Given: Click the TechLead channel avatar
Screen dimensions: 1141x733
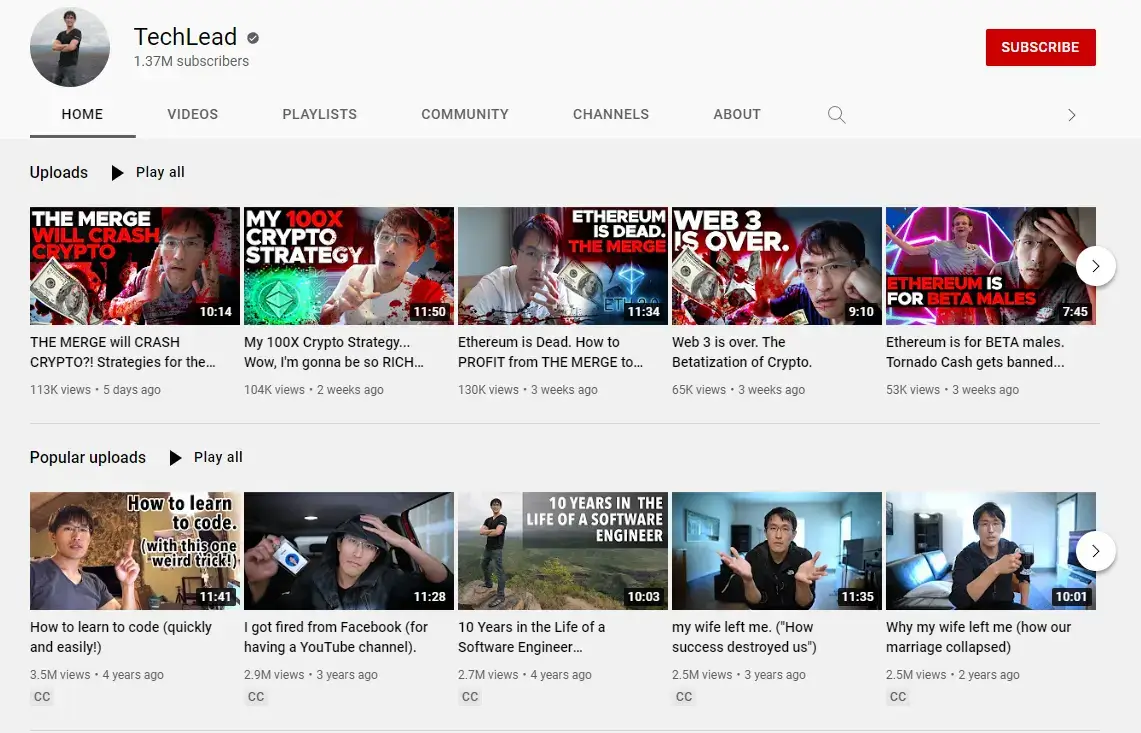Looking at the screenshot, I should pos(69,47).
